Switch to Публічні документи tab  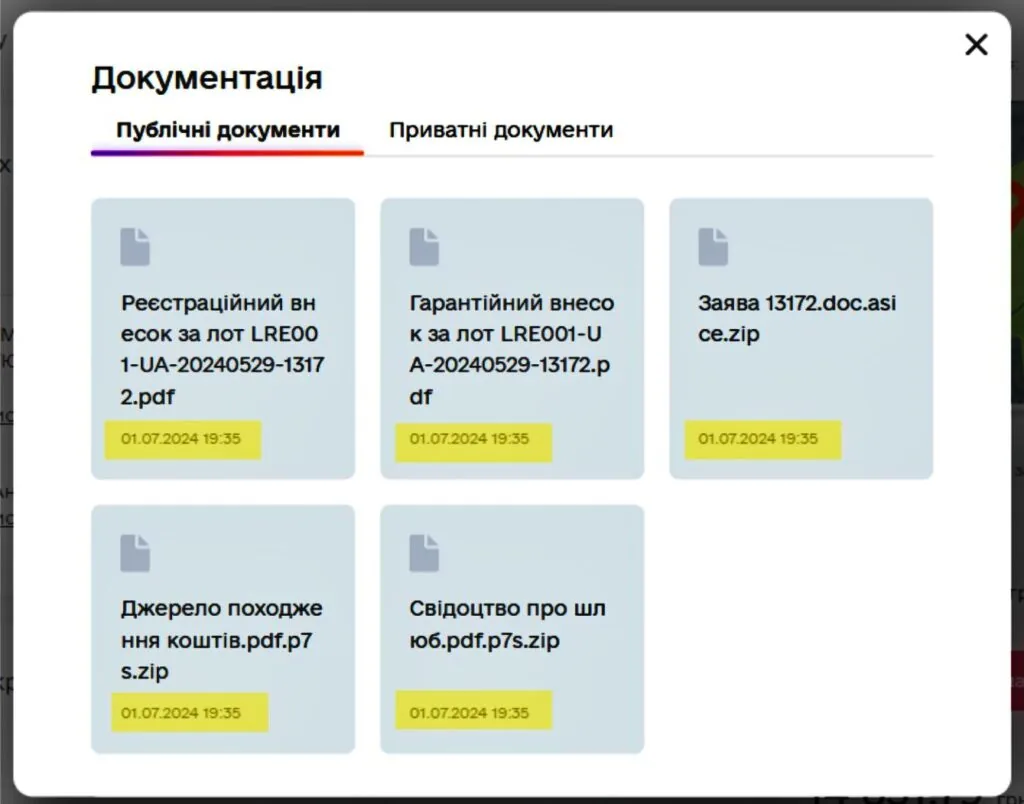click(227, 130)
